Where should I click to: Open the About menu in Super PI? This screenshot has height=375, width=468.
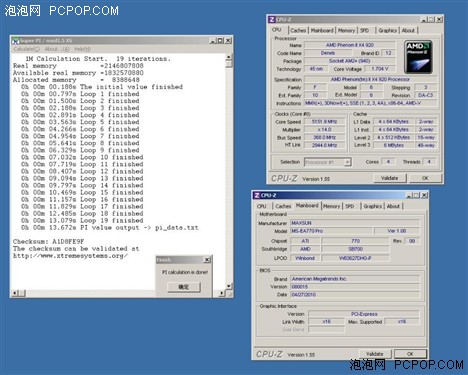point(57,49)
